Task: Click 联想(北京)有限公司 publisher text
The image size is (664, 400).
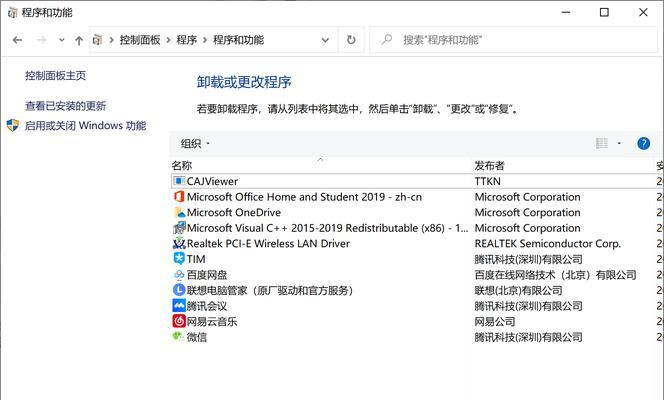Action: [x=518, y=290]
